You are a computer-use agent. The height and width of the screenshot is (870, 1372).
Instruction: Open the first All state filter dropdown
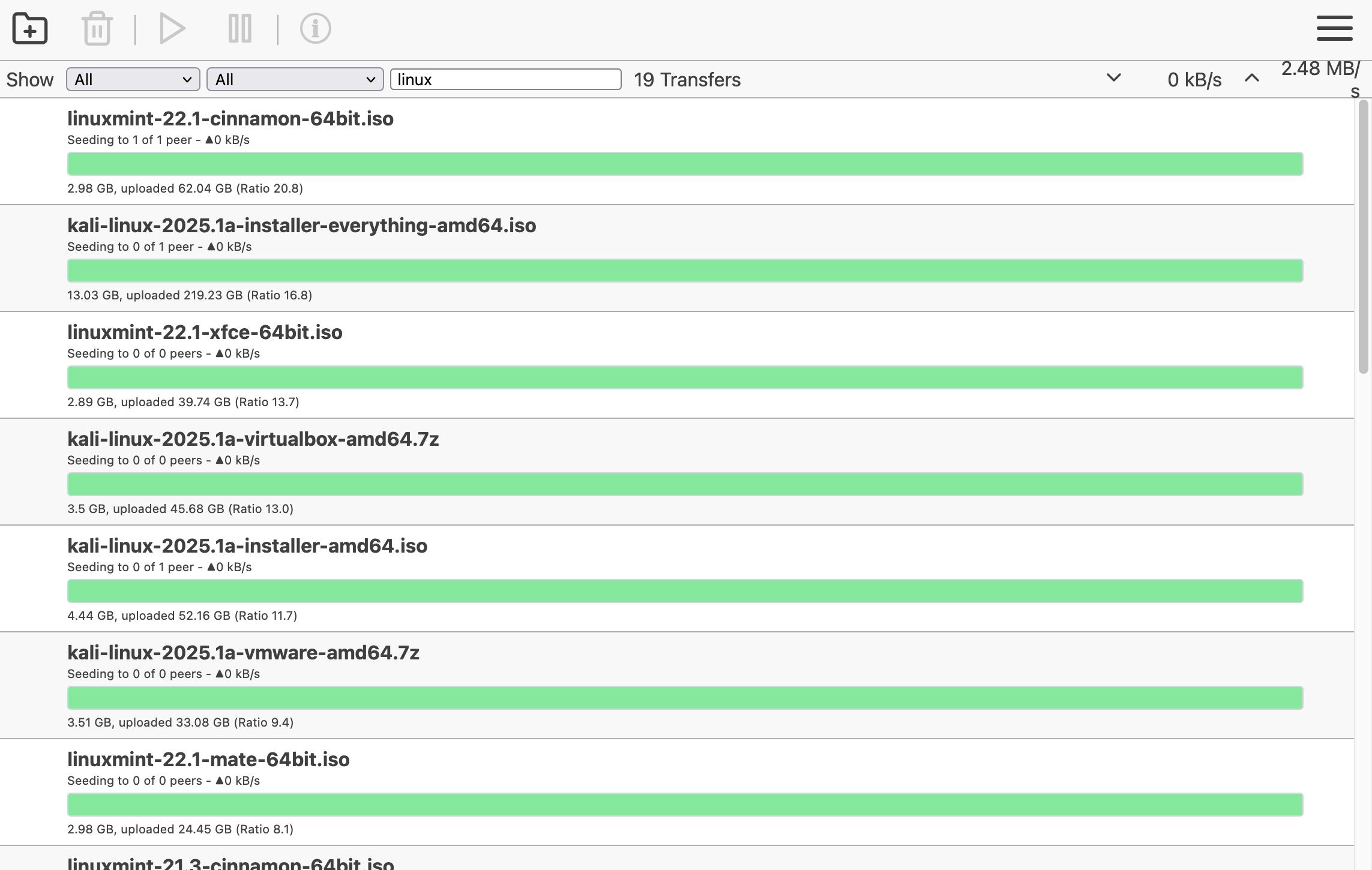(x=133, y=79)
